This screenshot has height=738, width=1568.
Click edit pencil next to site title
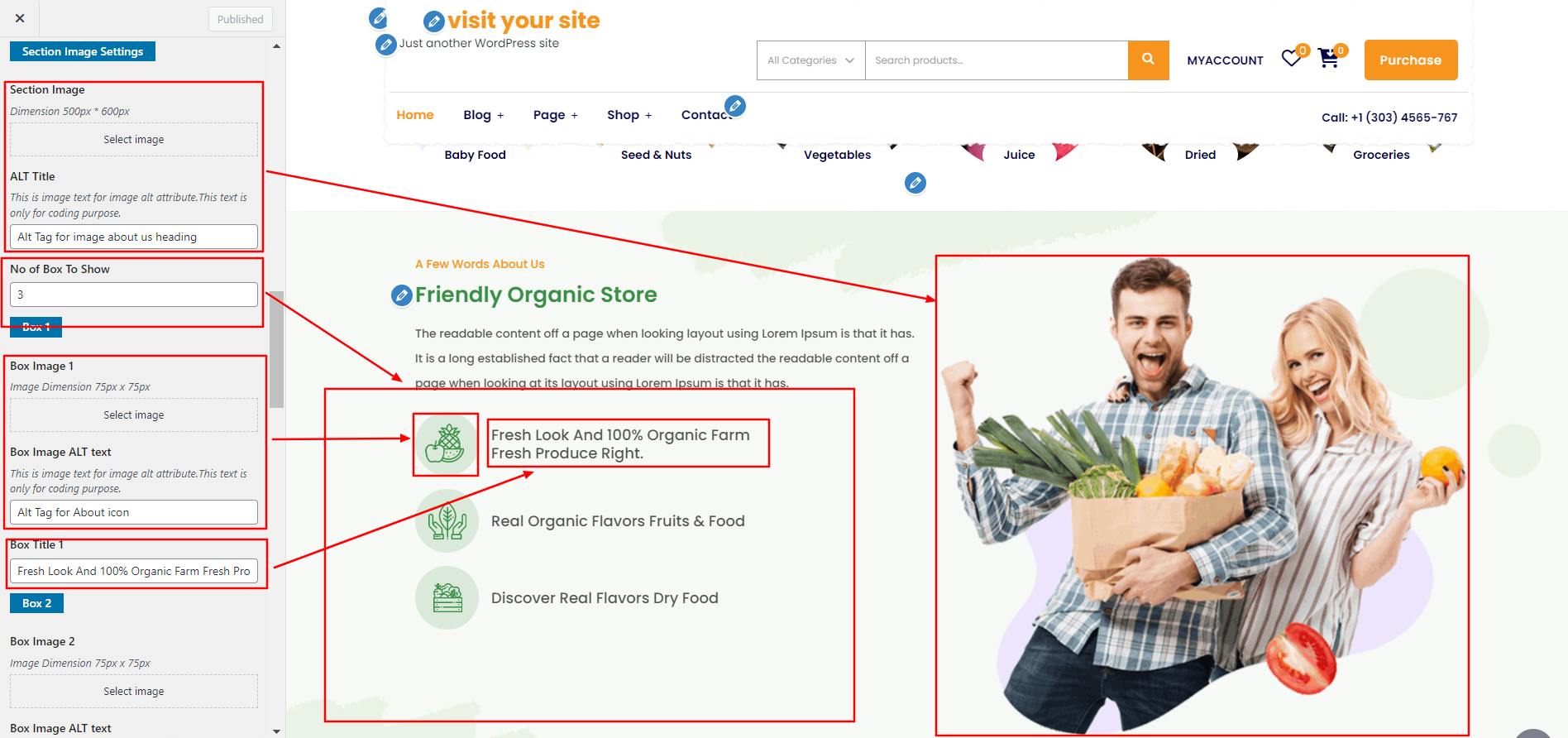433,22
